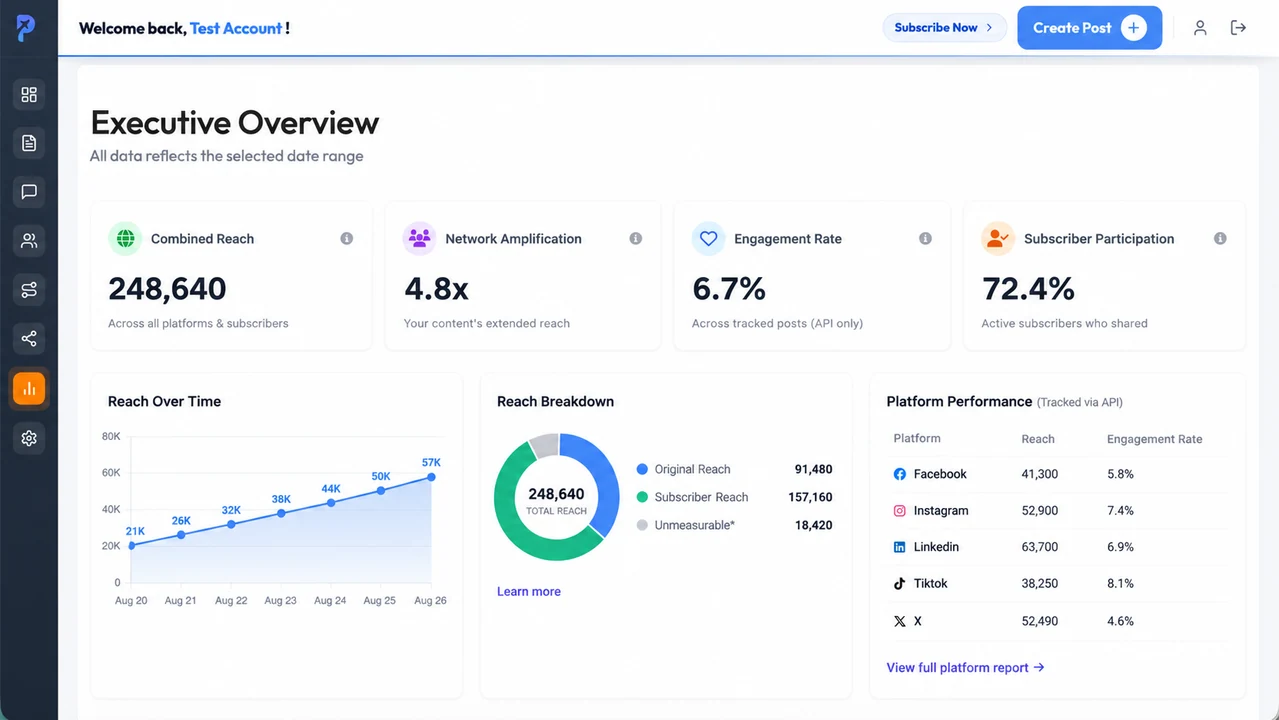
Task: Click the gray Unmeasurable legend dot
Action: [642, 525]
